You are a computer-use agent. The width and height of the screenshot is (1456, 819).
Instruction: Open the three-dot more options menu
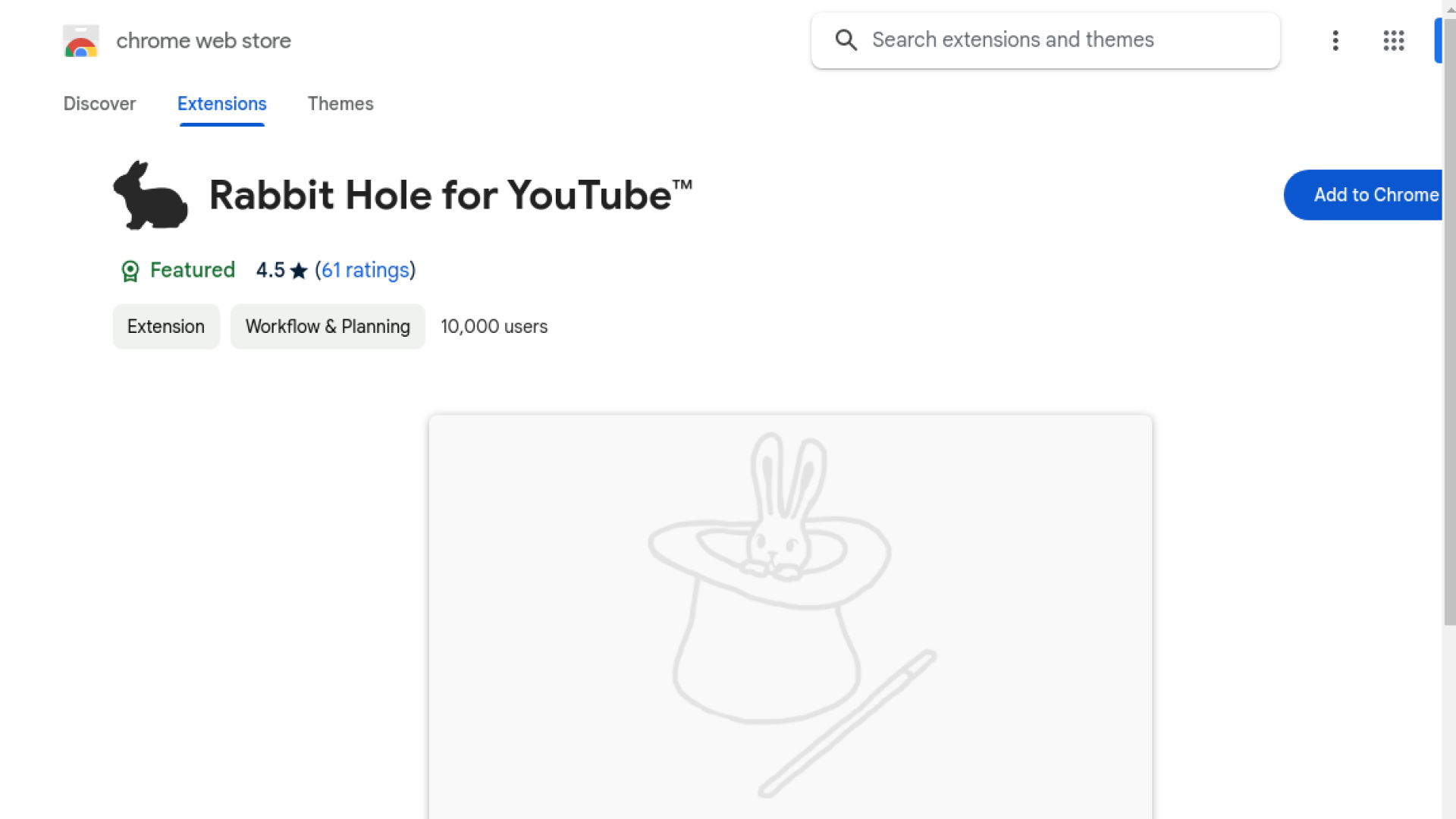(1335, 40)
